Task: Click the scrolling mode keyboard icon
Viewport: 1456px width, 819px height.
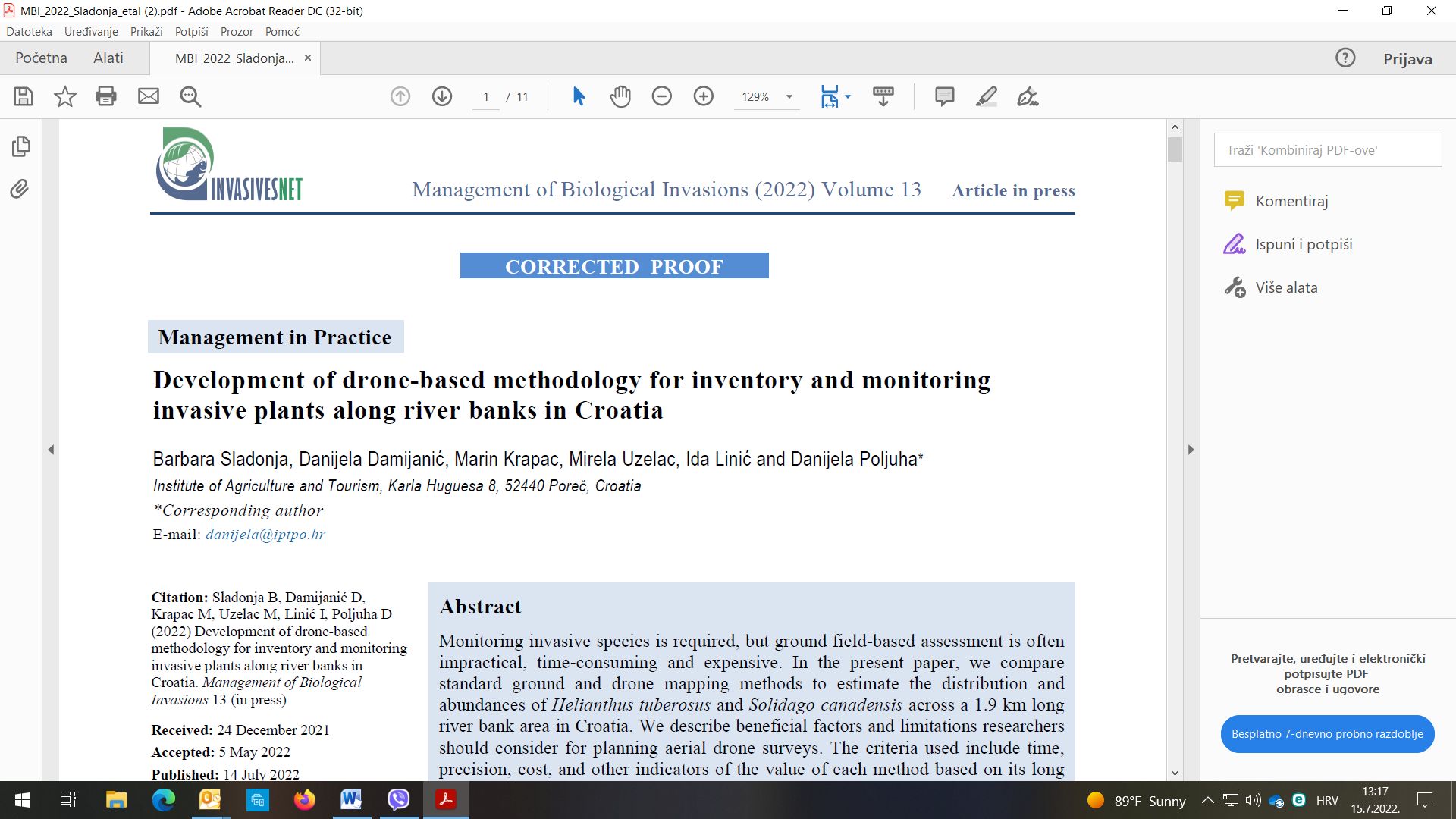Action: 883,96
